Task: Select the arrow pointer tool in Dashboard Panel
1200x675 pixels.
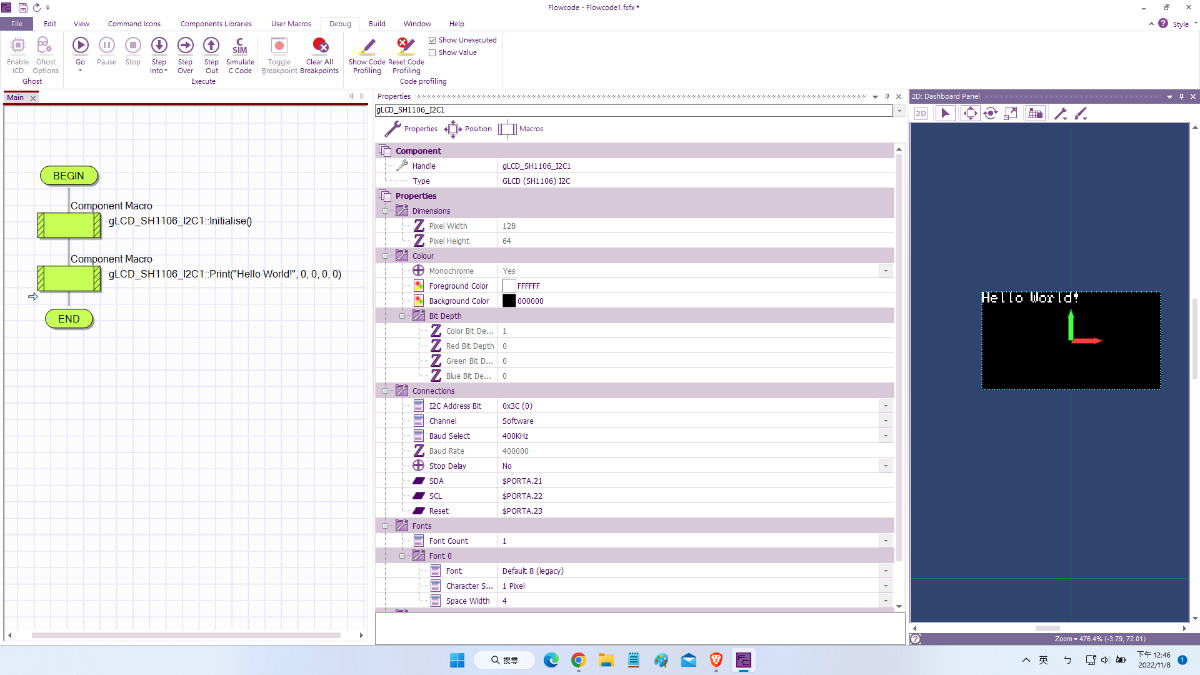Action: 947,113
